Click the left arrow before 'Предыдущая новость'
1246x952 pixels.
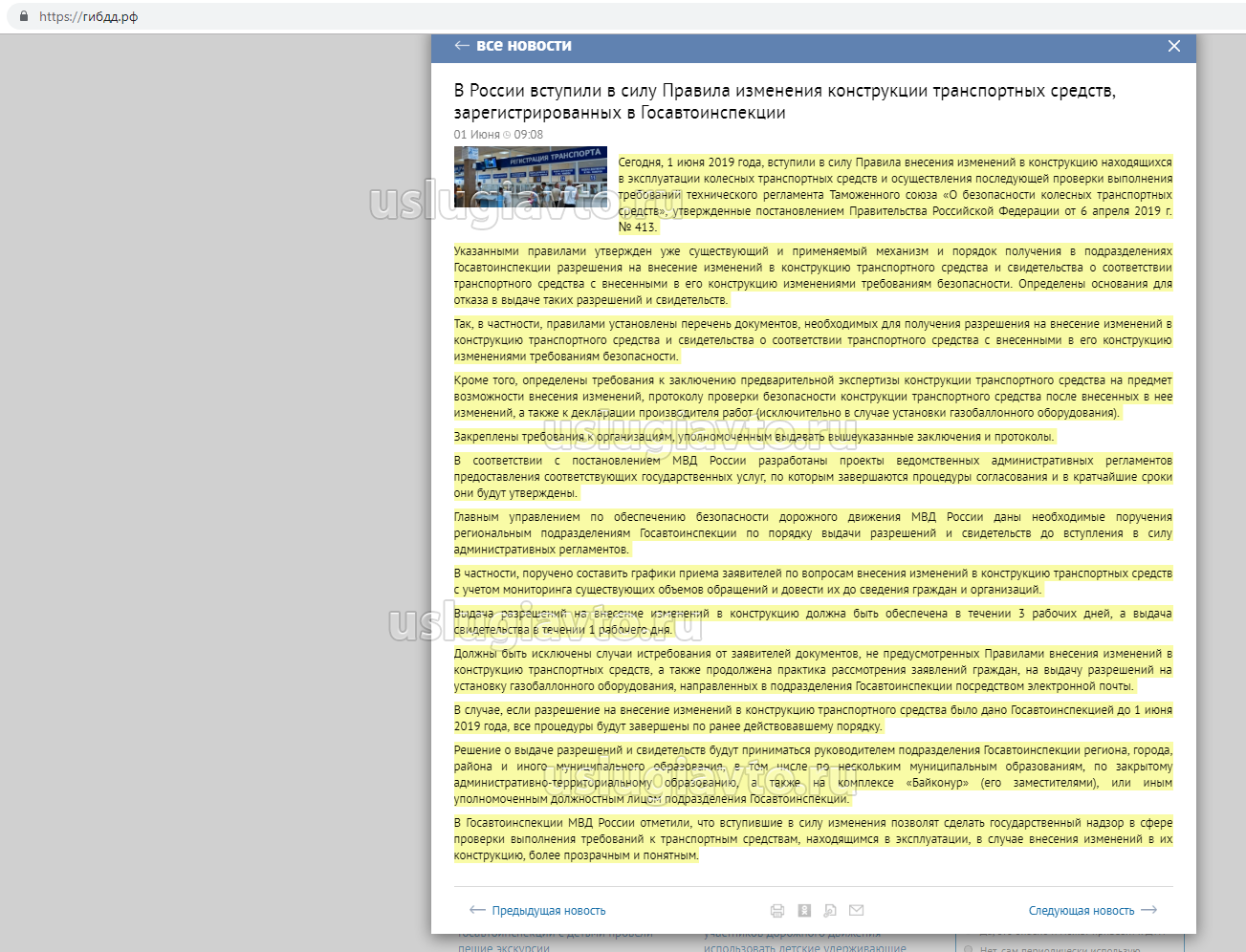click(477, 910)
